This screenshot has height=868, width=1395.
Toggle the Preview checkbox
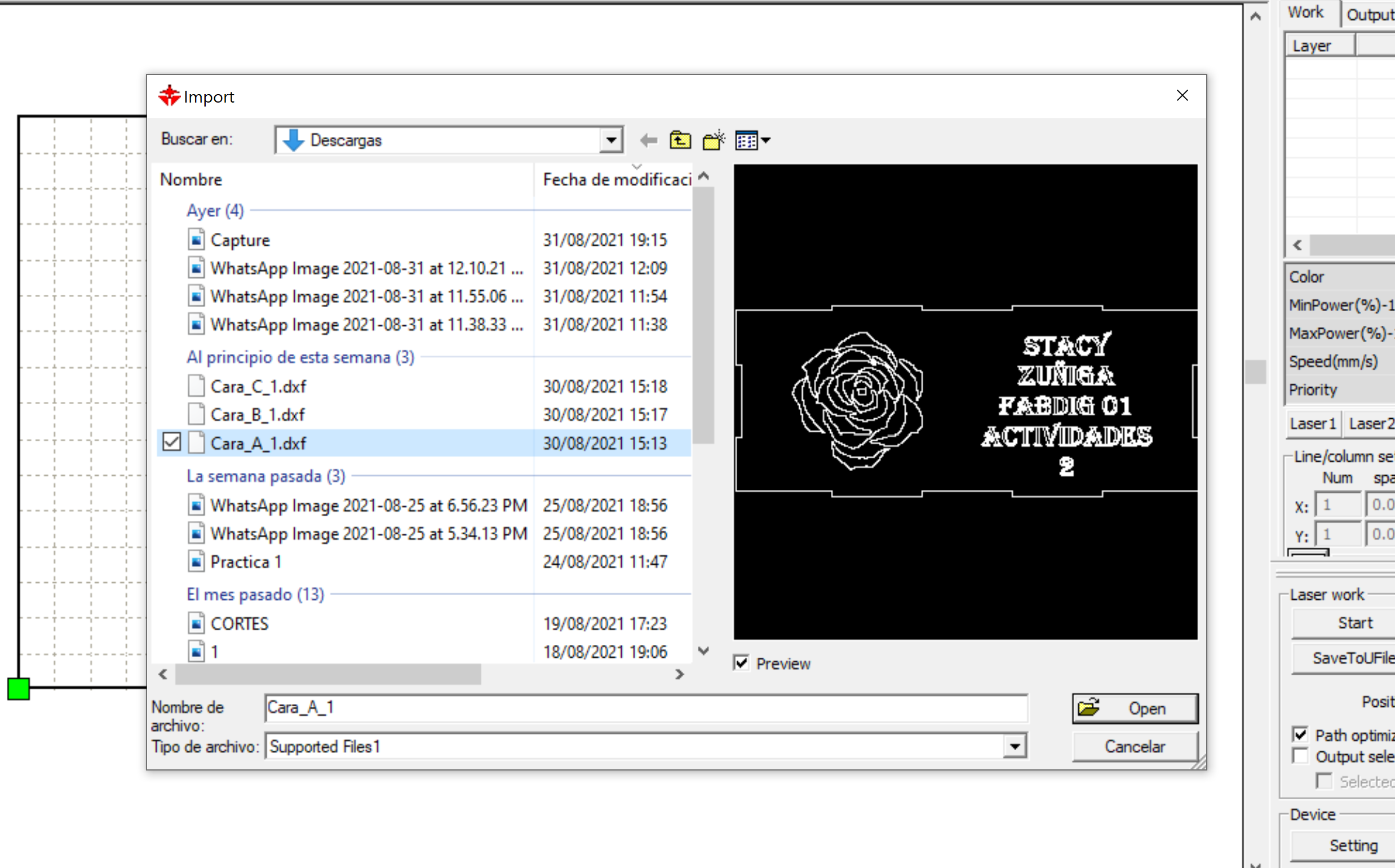pos(741,663)
